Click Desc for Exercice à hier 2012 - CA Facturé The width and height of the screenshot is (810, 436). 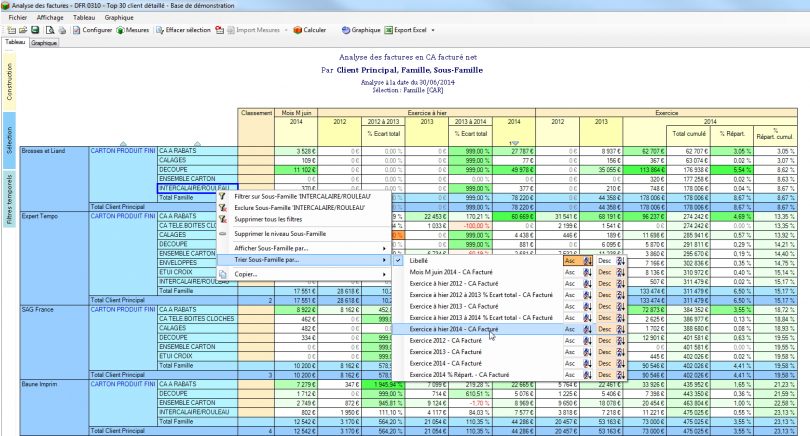tap(611, 284)
